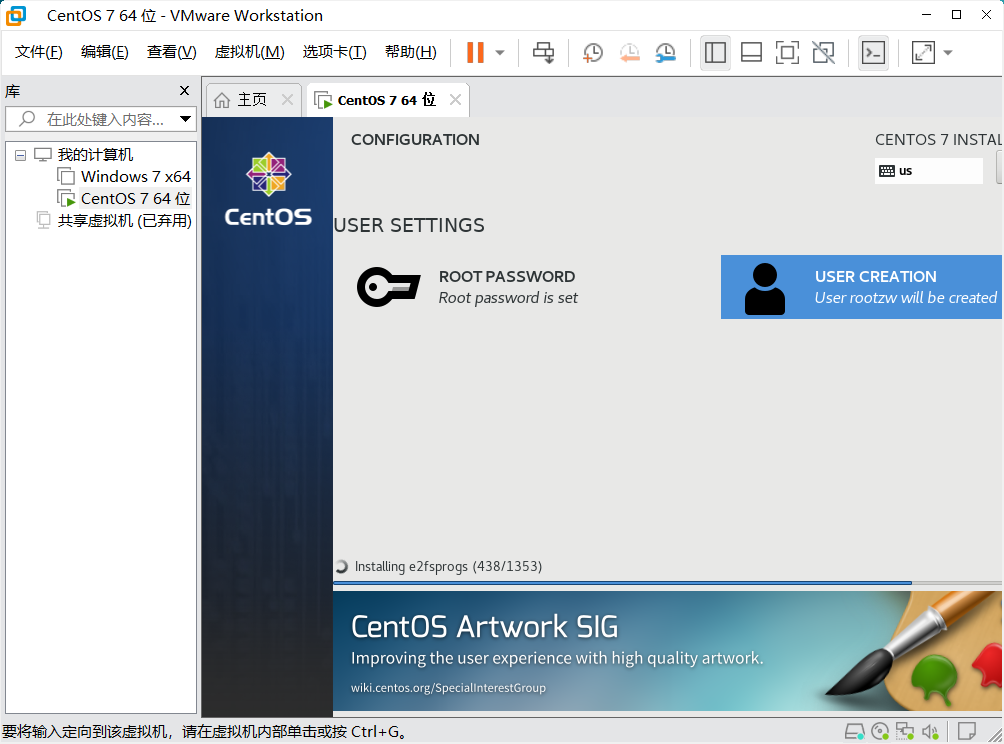Click the 主页 home tab icon
Viewport: 1004px width, 744px height.
coord(222,100)
